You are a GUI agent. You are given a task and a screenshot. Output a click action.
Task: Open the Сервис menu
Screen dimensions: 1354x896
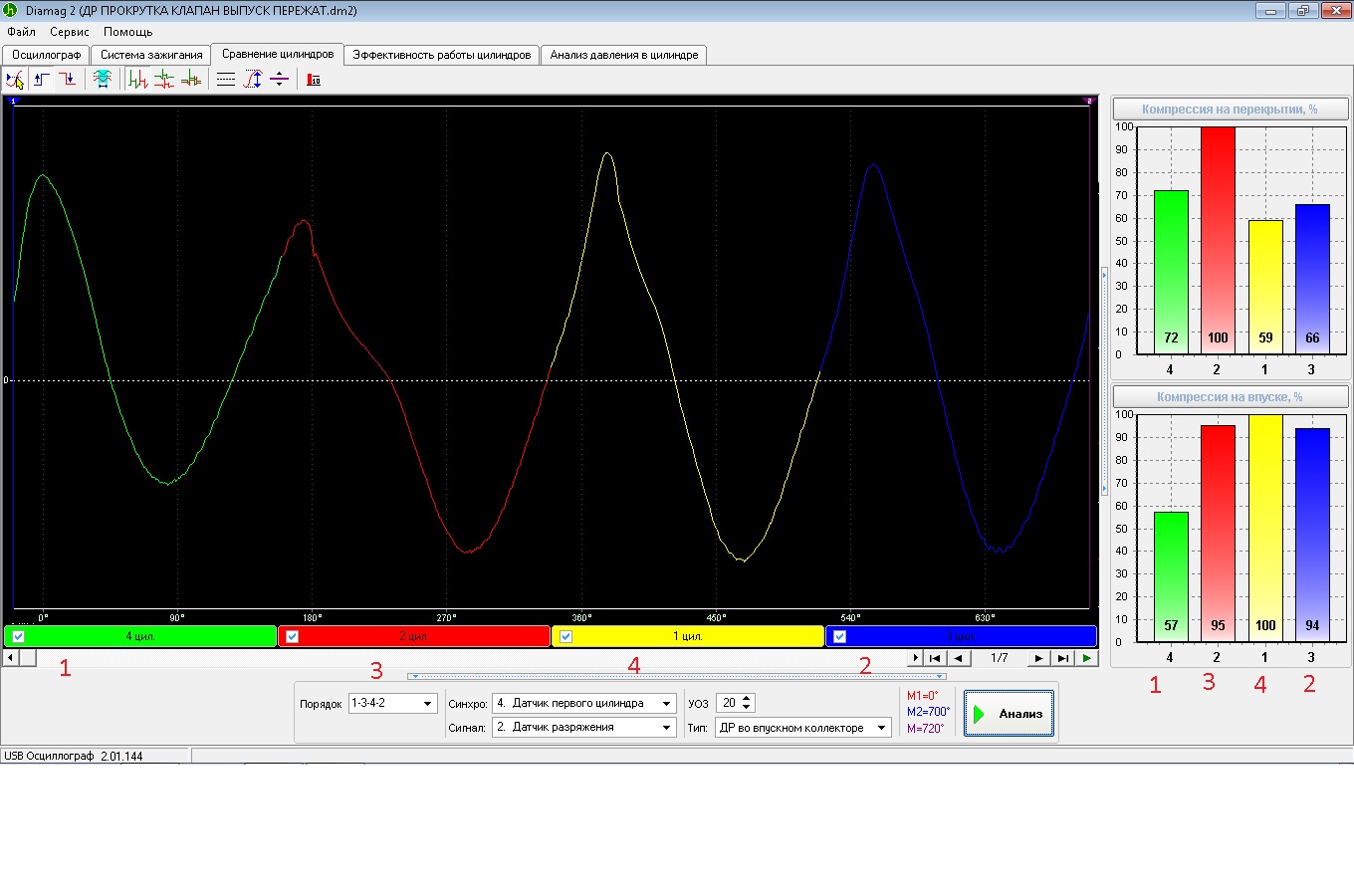coord(70,32)
